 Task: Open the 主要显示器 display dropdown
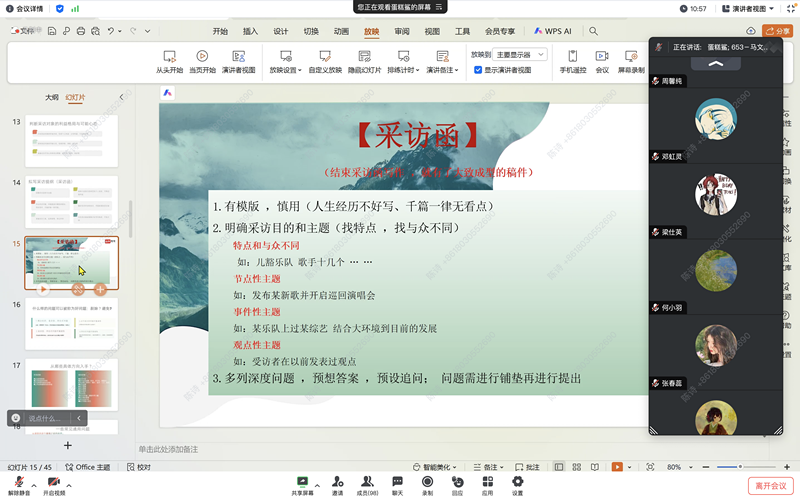(522, 54)
